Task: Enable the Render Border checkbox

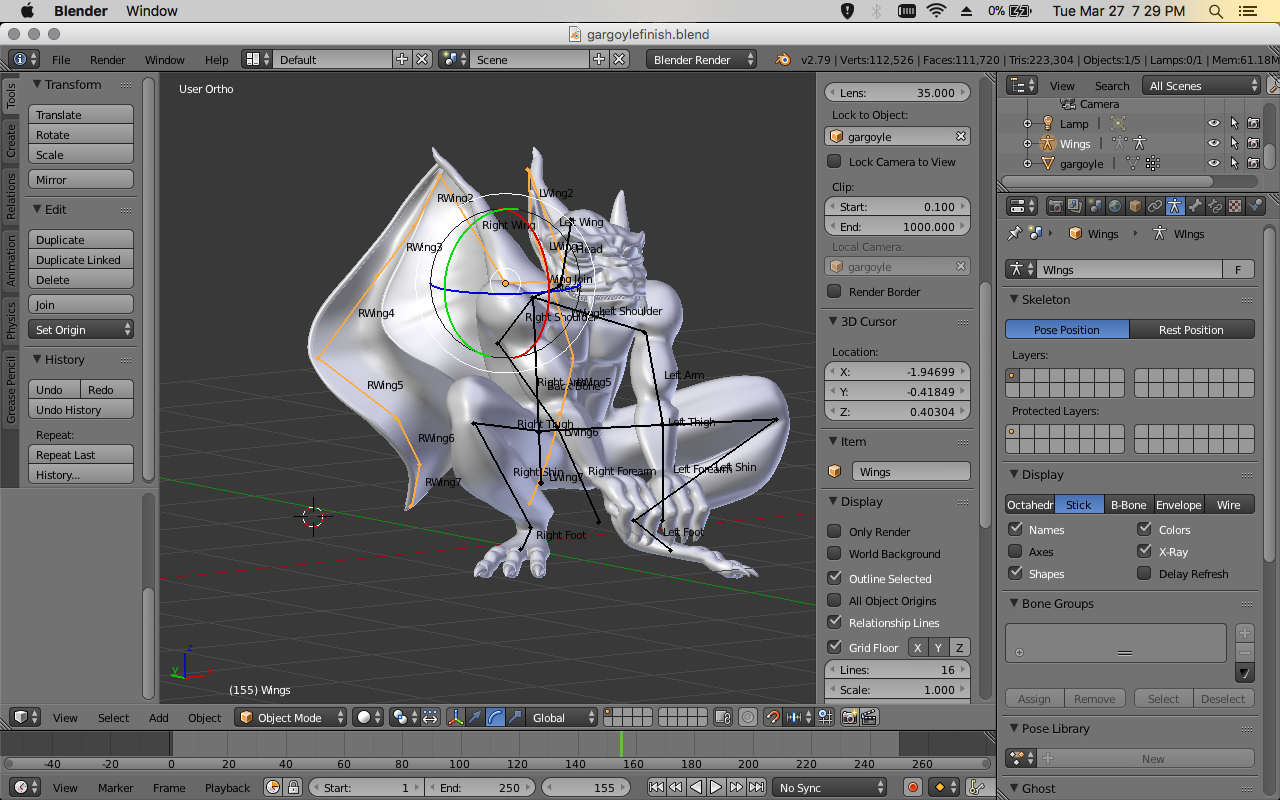Action: [834, 291]
